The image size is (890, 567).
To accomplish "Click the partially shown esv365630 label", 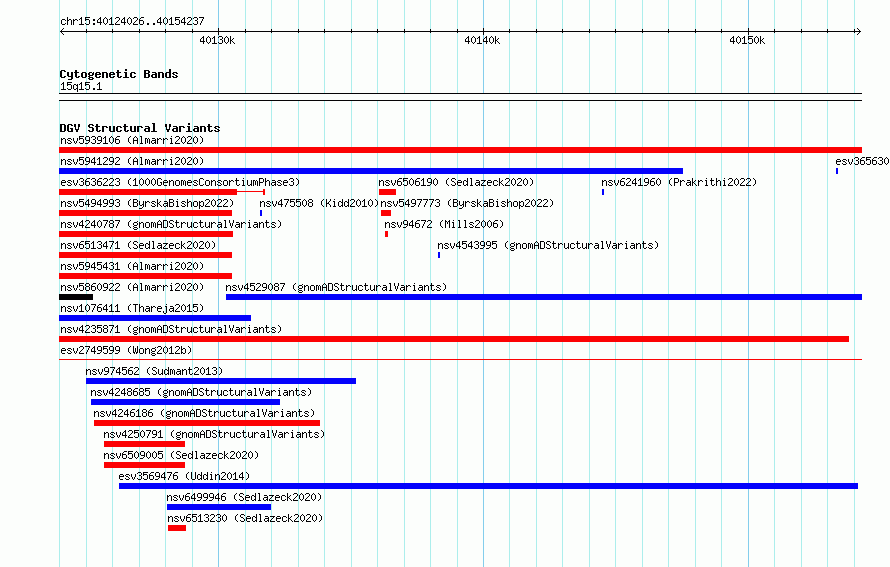I will (862, 161).
